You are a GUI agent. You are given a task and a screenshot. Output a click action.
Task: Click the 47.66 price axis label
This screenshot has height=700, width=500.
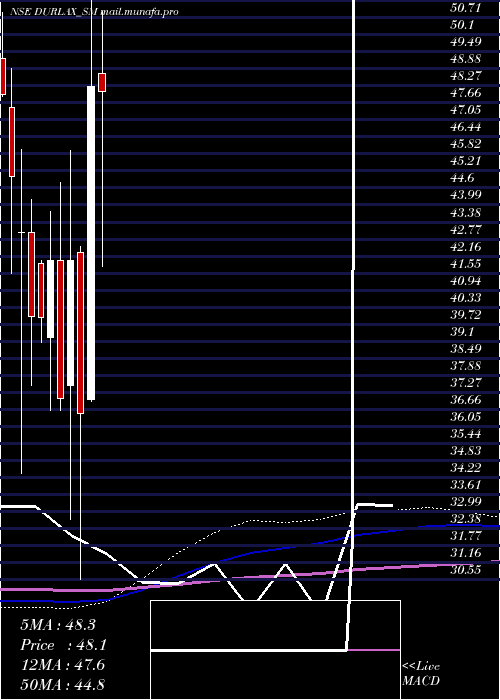coord(465,92)
